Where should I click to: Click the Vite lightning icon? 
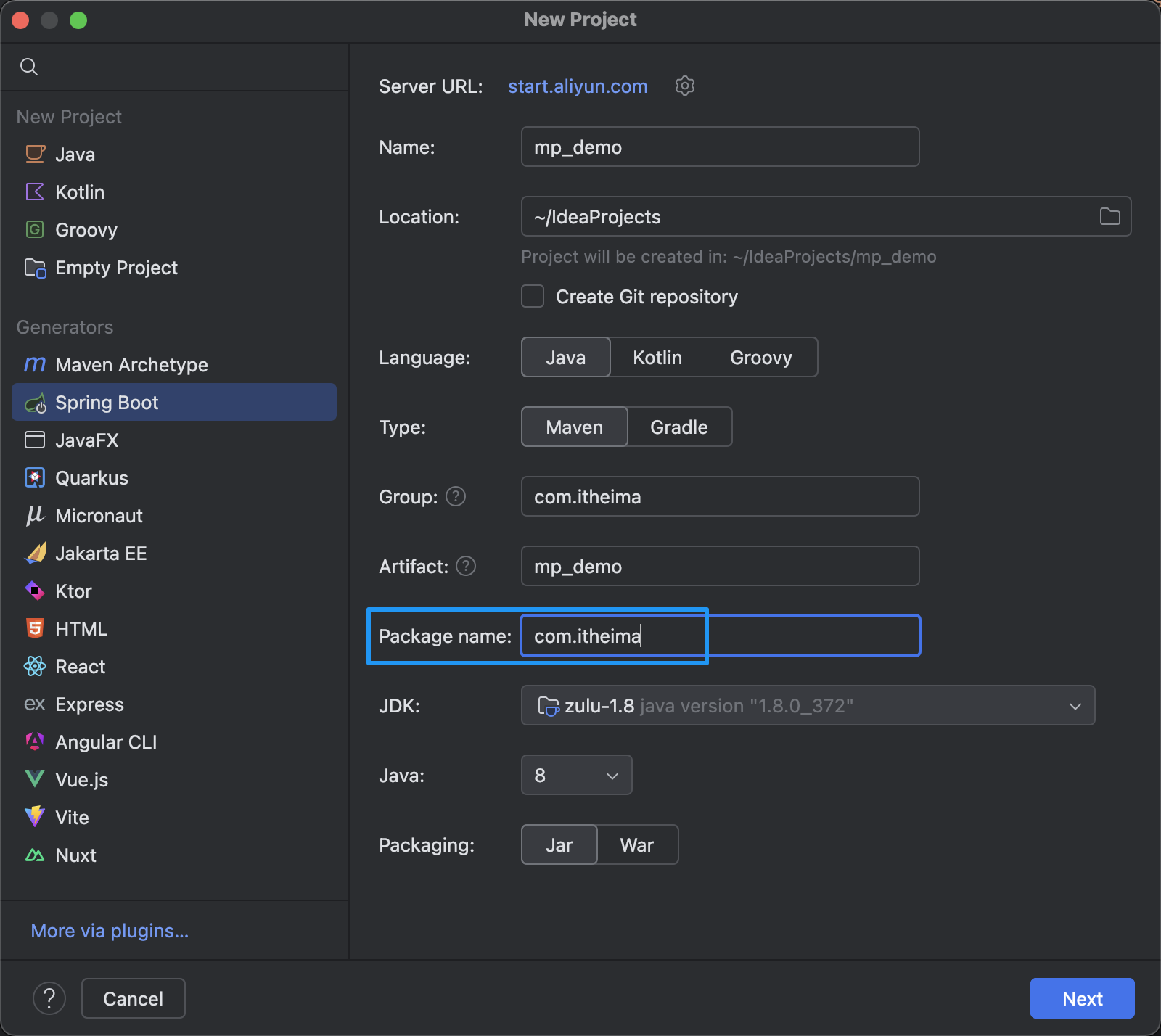tap(35, 817)
